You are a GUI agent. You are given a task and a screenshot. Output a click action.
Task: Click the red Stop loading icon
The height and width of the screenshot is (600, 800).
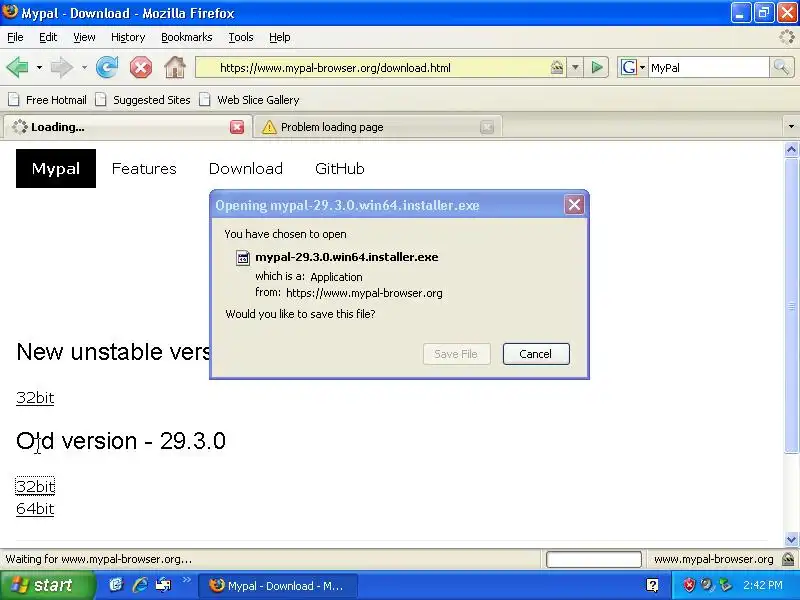pyautogui.click(x=141, y=67)
